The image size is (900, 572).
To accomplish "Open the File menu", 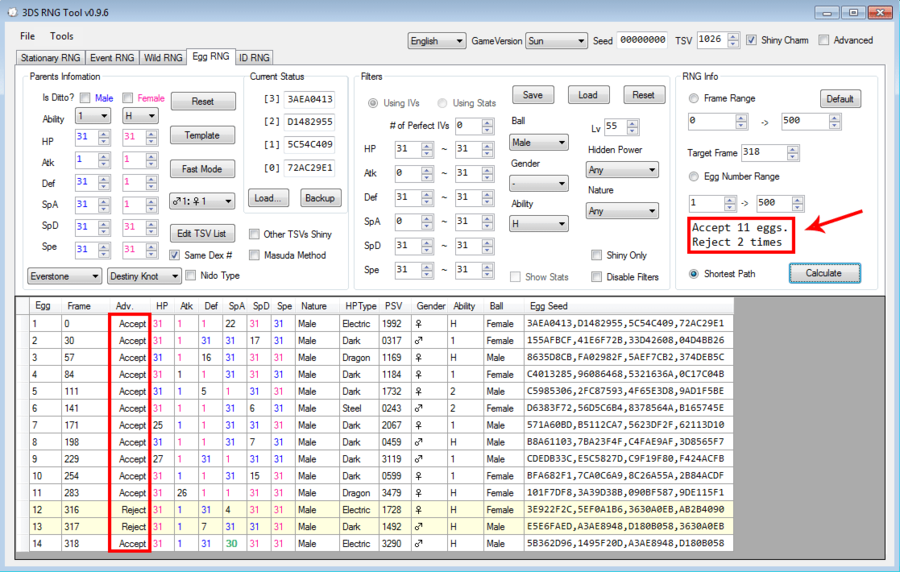I will [27, 36].
